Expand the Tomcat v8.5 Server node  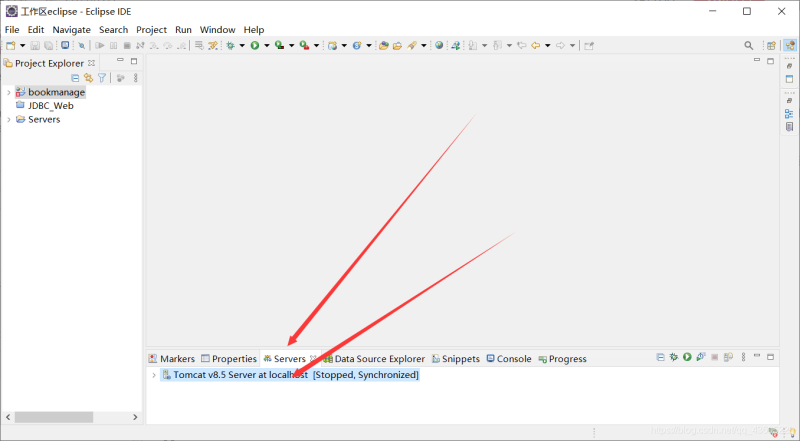(x=154, y=375)
